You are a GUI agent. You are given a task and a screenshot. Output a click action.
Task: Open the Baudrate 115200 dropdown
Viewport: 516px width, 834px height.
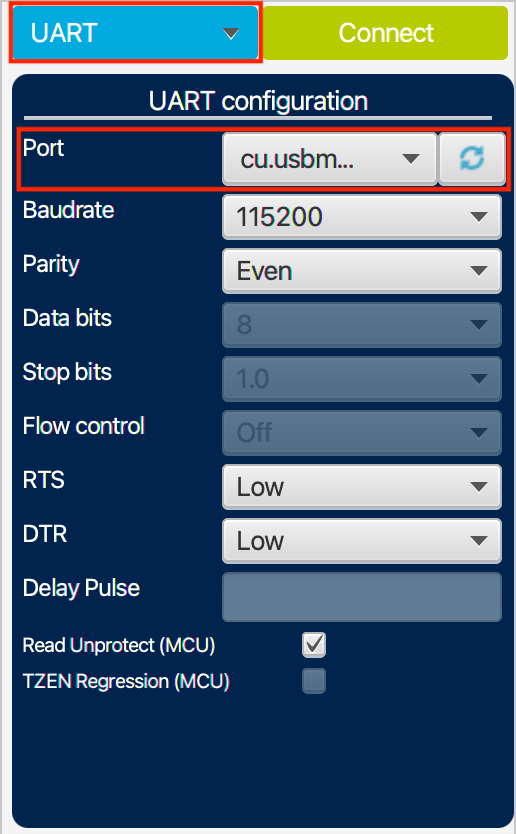tap(362, 216)
